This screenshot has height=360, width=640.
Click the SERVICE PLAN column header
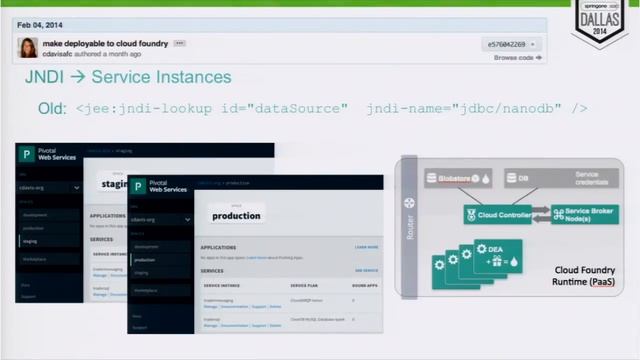tap(304, 286)
